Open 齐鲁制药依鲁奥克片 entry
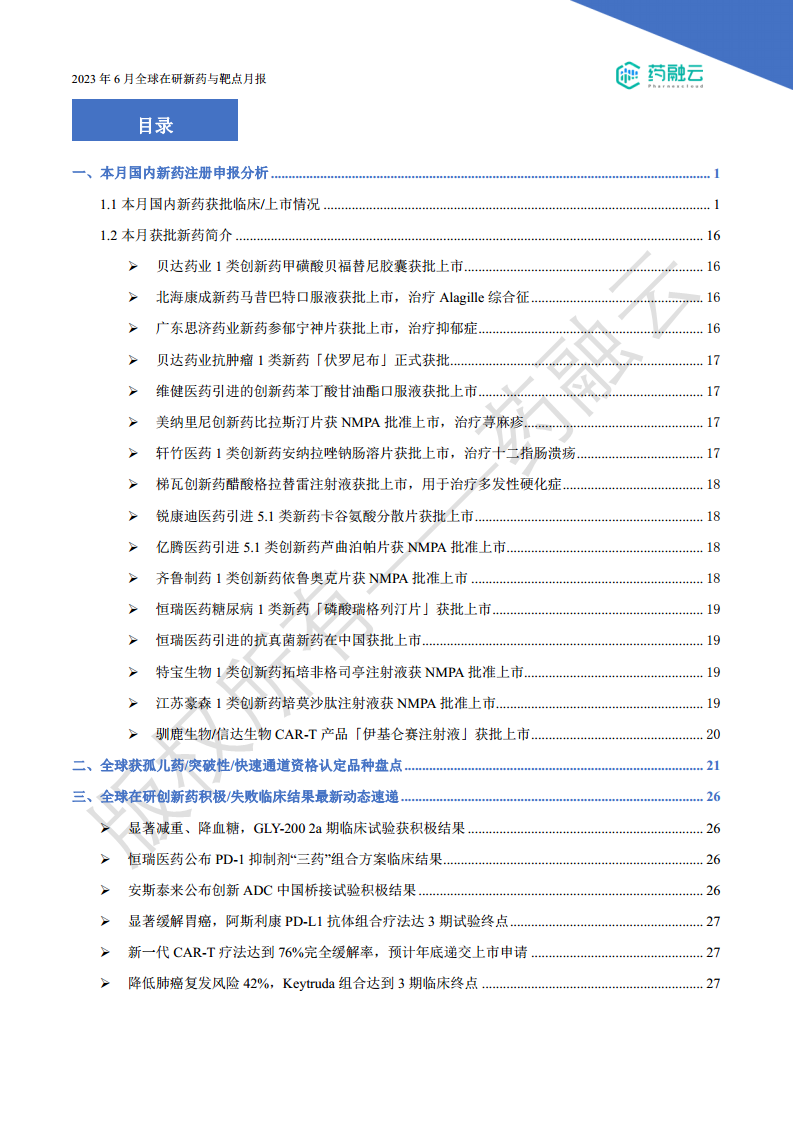The height and width of the screenshot is (1122, 793). [x=424, y=578]
